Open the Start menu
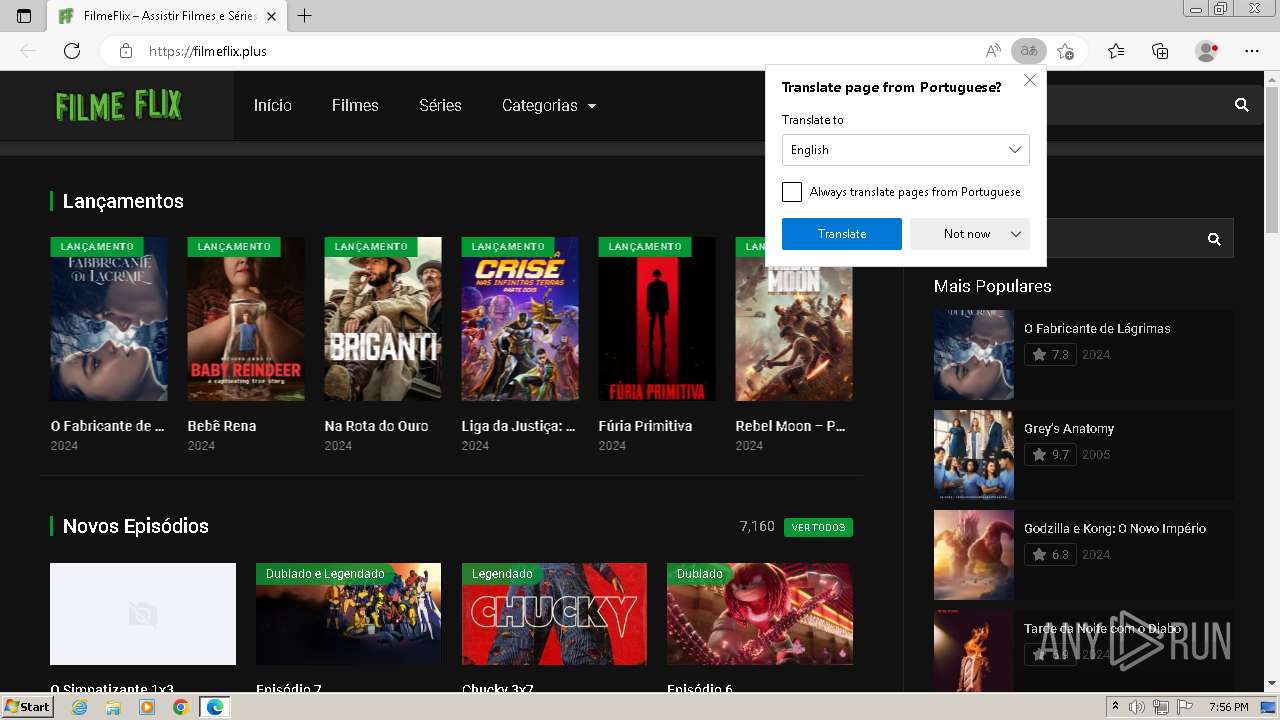The height and width of the screenshot is (720, 1280). click(x=27, y=707)
